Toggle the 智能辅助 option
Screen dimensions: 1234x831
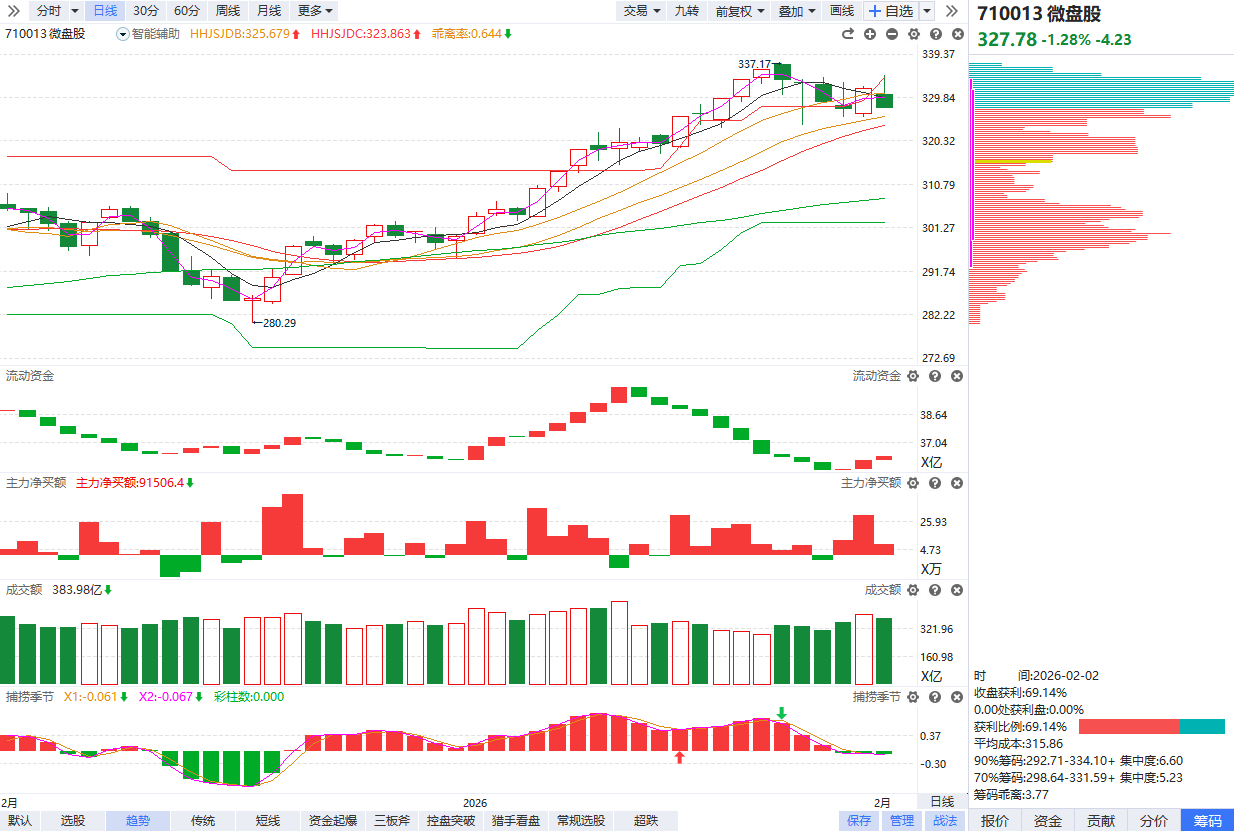(x=148, y=34)
